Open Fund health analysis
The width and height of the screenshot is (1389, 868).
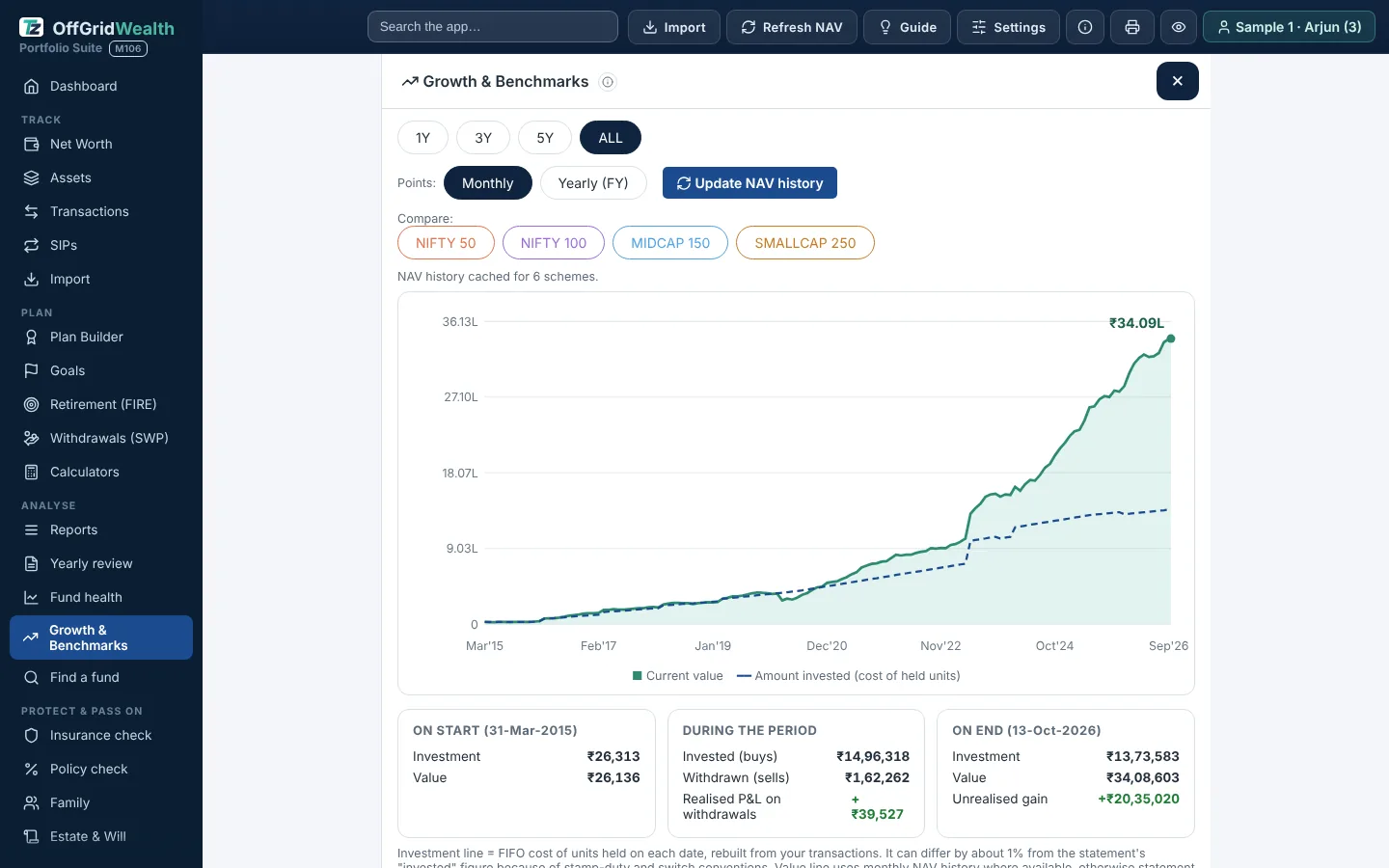[x=101, y=597]
